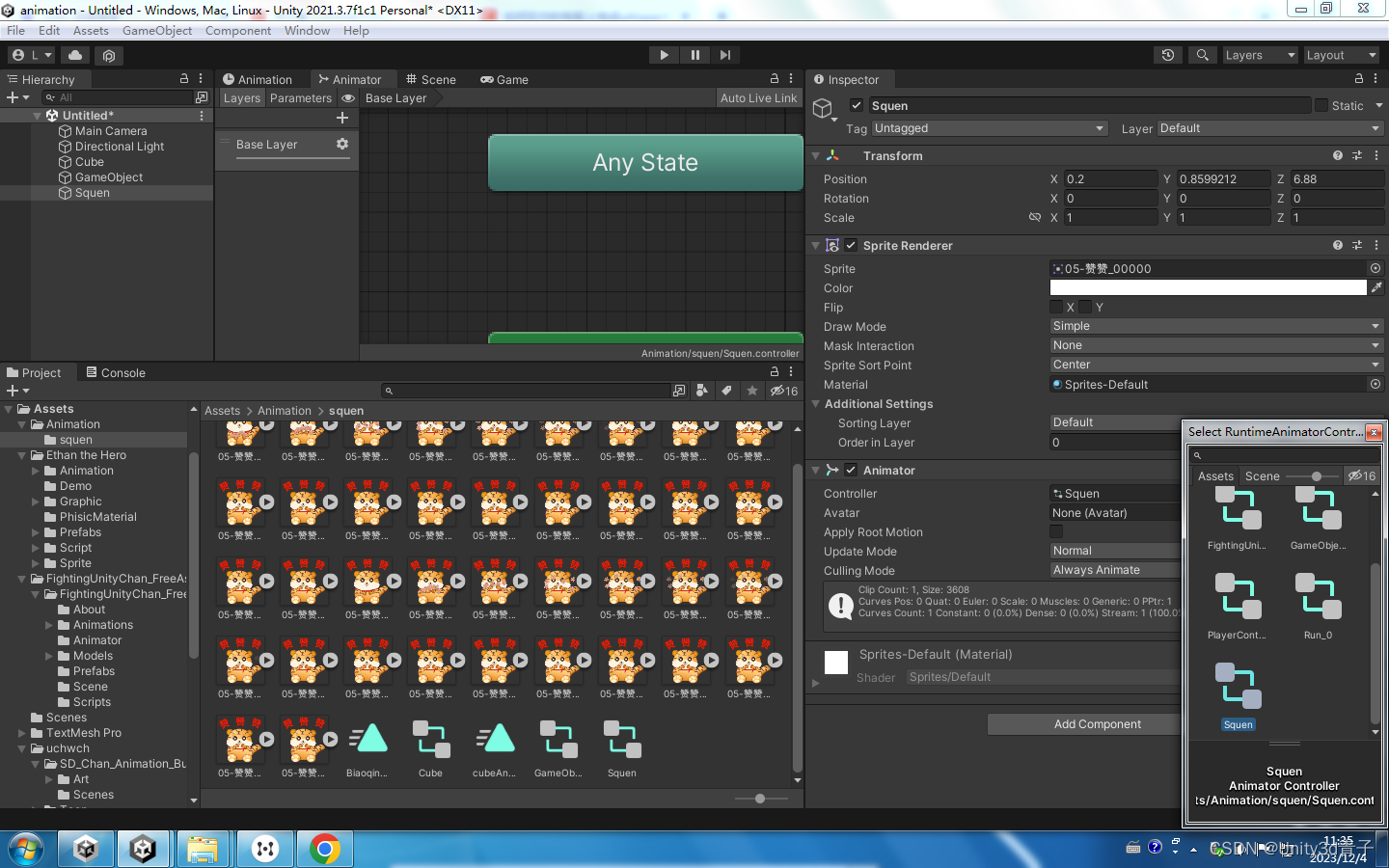Open Sprite Sort Point dropdown
The width and height of the screenshot is (1389, 868).
pyautogui.click(x=1216, y=365)
